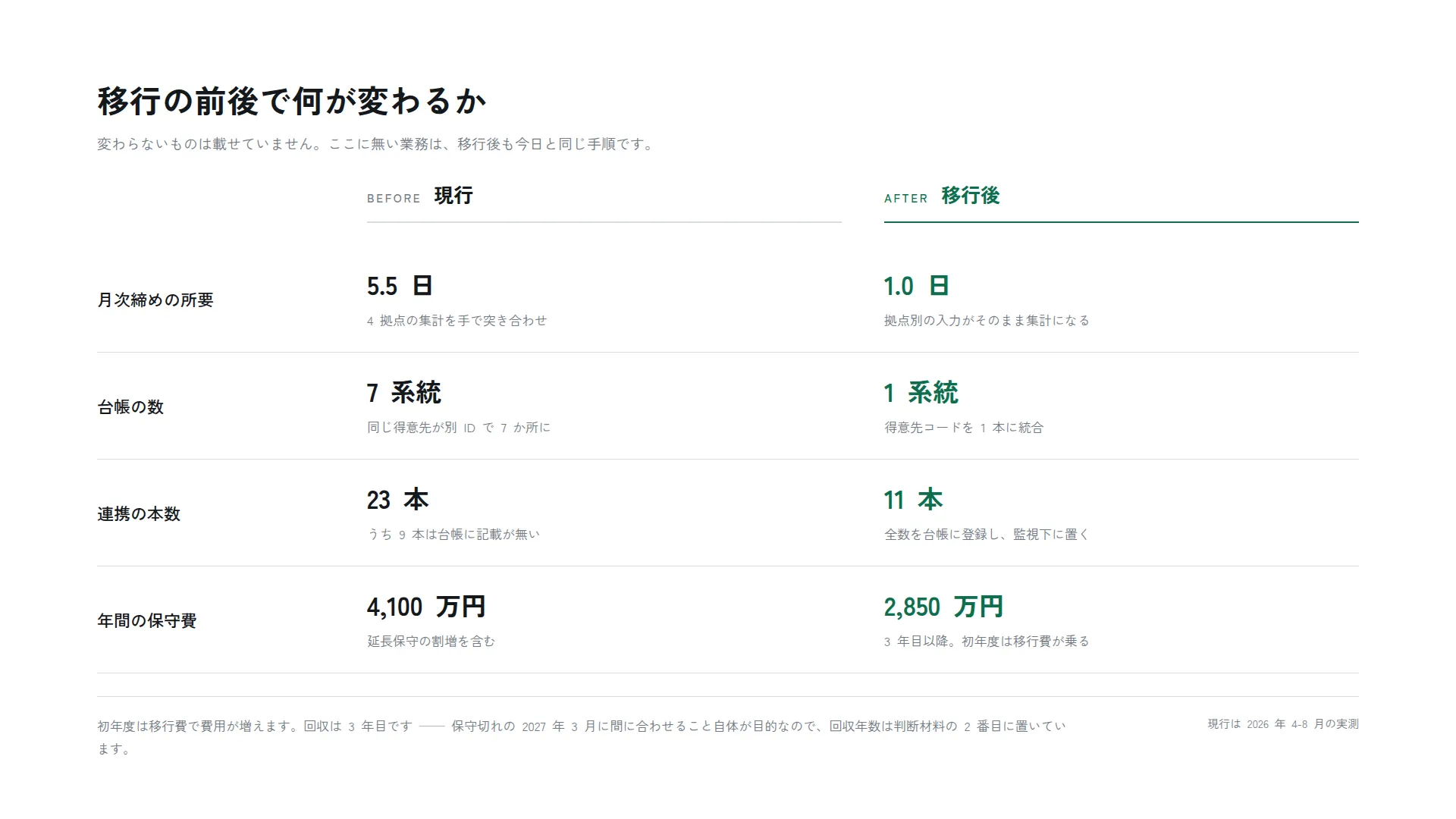Click the note 4 拠点の集計を手で突き合わせ
The image size is (1456, 819).
[x=457, y=321]
